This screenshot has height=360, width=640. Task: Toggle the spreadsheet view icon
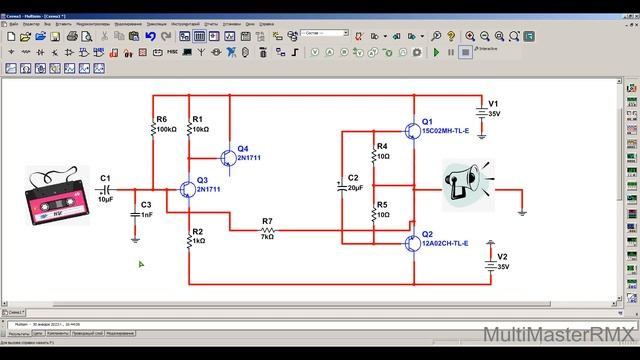click(199, 36)
